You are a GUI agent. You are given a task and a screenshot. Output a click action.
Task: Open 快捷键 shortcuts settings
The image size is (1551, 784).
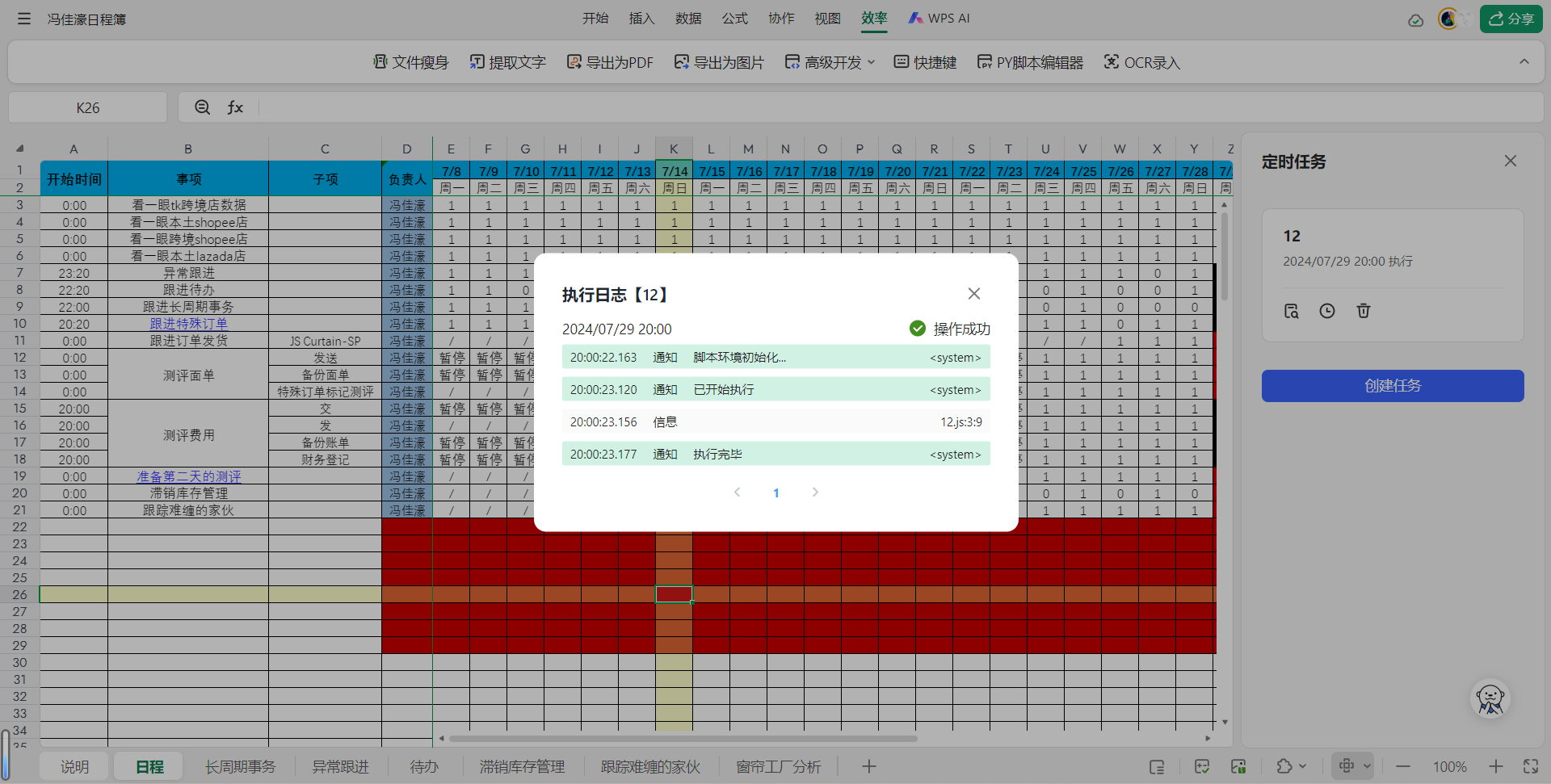point(926,62)
